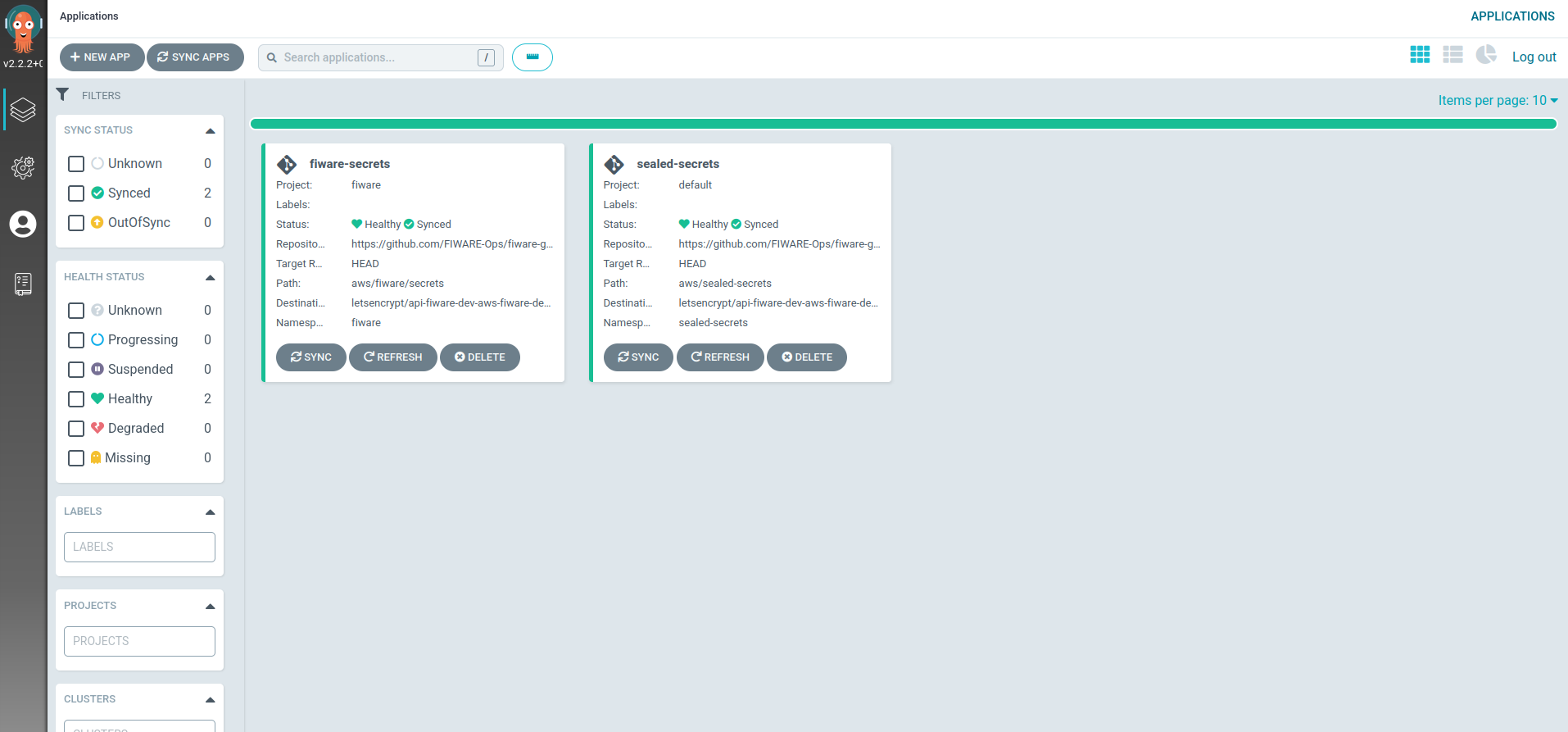Collapse Clusters filter section
This screenshot has height=732, width=1568.
210,700
